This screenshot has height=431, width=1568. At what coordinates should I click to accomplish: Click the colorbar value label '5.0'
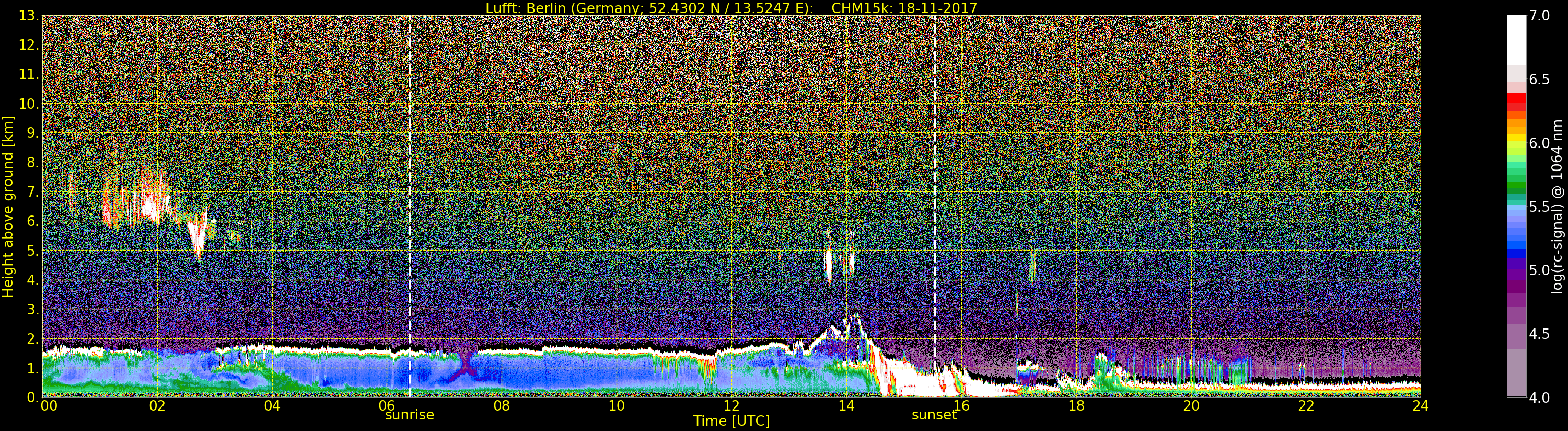tap(1539, 270)
